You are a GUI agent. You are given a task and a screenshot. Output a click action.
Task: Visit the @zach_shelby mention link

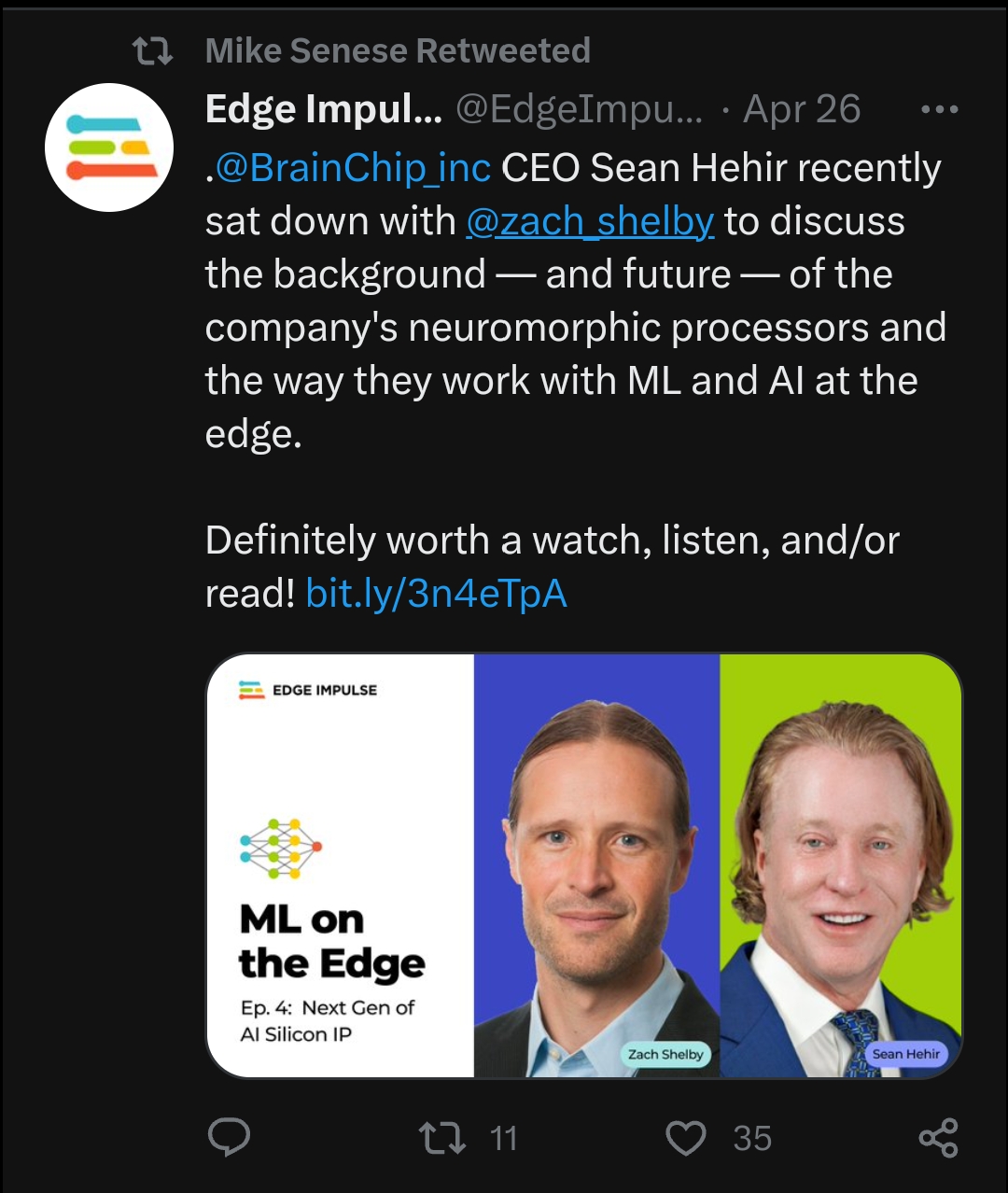590,221
